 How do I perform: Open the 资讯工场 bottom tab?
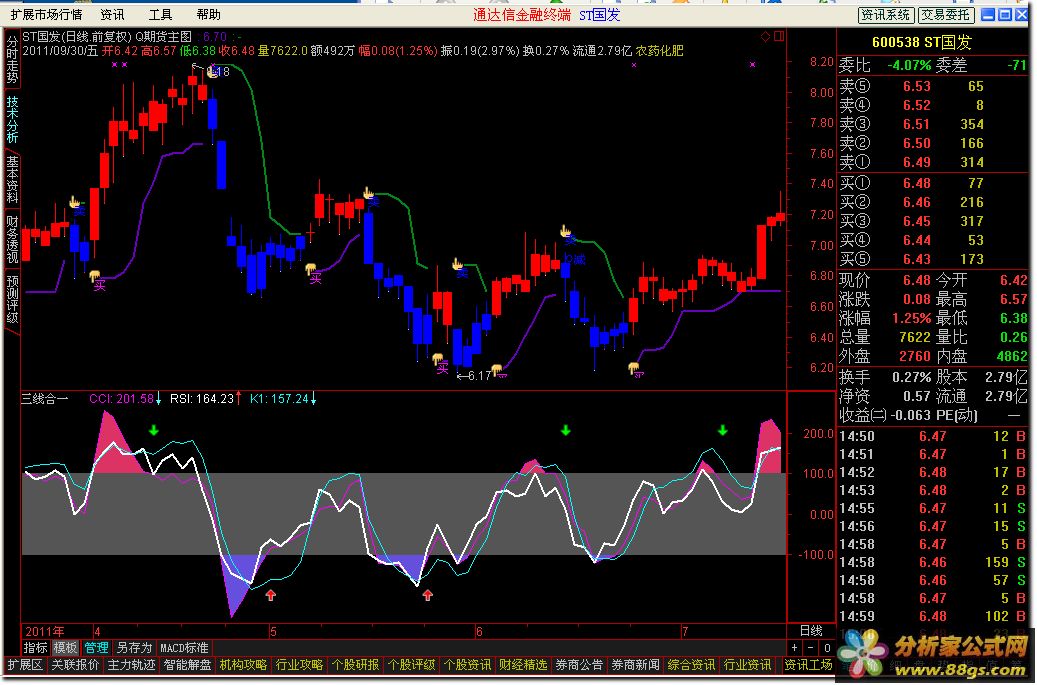pos(808,665)
